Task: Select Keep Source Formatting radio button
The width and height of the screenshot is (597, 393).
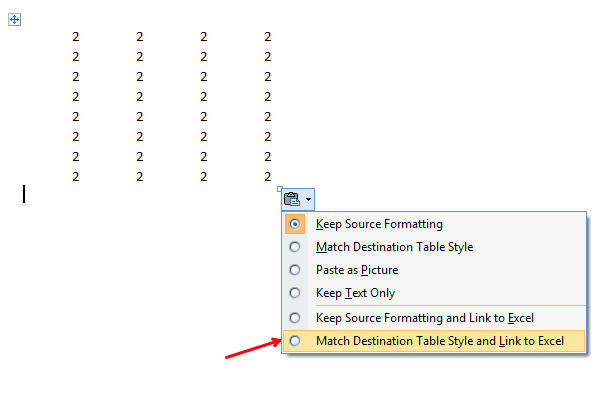Action: pos(295,224)
